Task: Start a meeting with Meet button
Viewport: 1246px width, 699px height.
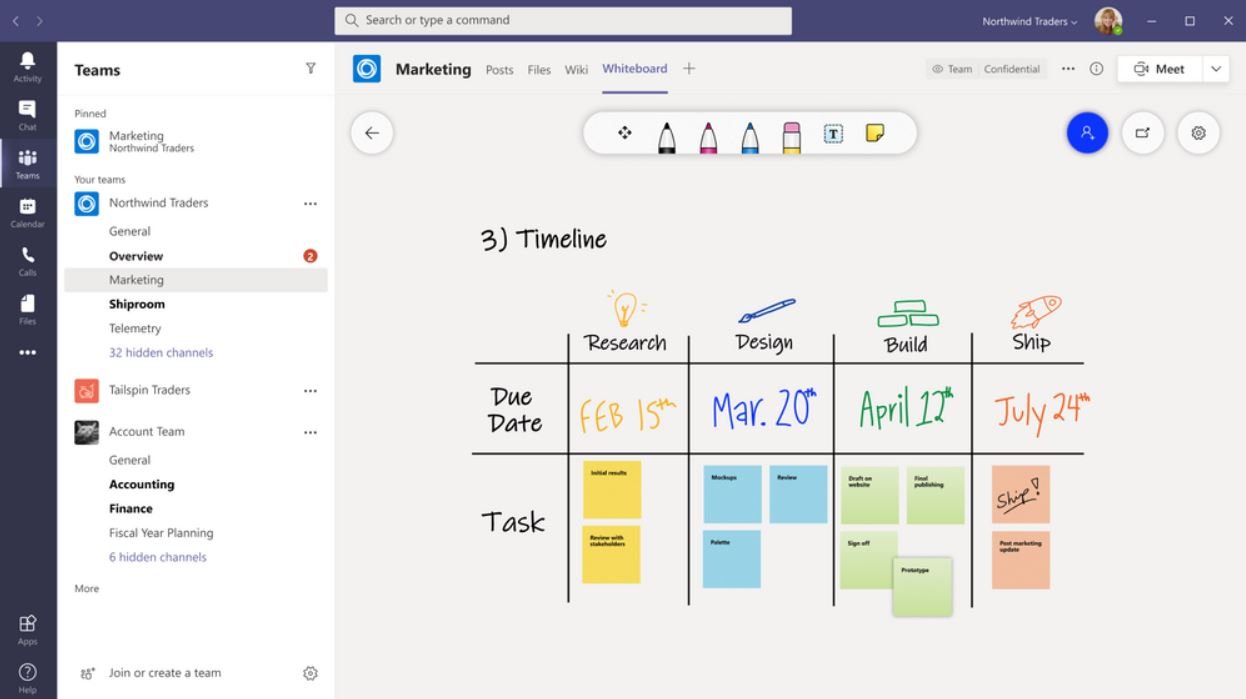Action: click(1159, 69)
